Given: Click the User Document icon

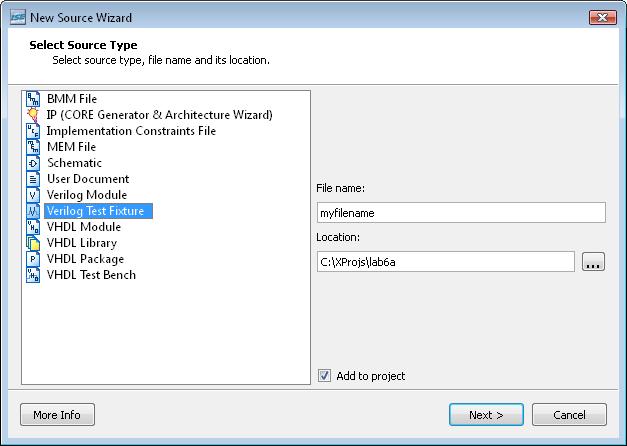Looking at the screenshot, I should pos(33,179).
